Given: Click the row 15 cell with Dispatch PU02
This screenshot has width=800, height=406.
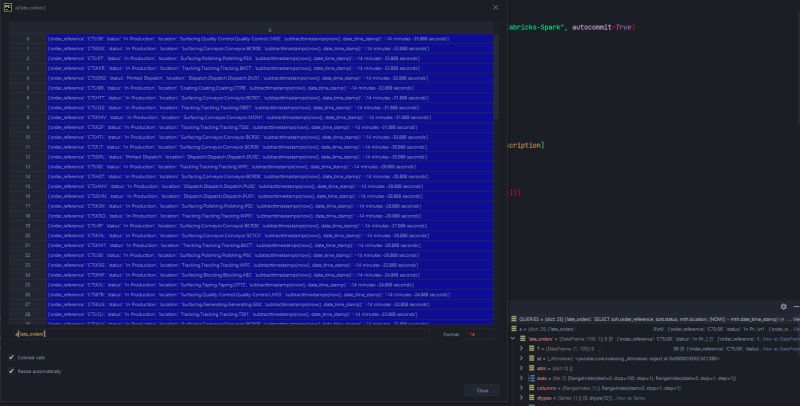Looking at the screenshot, I should click(270, 186).
